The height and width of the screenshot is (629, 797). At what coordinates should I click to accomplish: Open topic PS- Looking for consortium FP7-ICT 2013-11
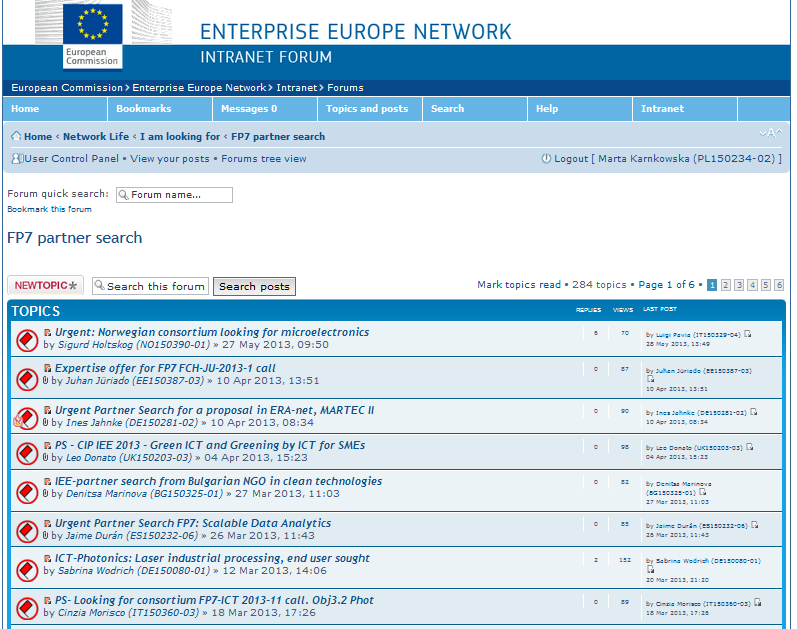tap(214, 600)
